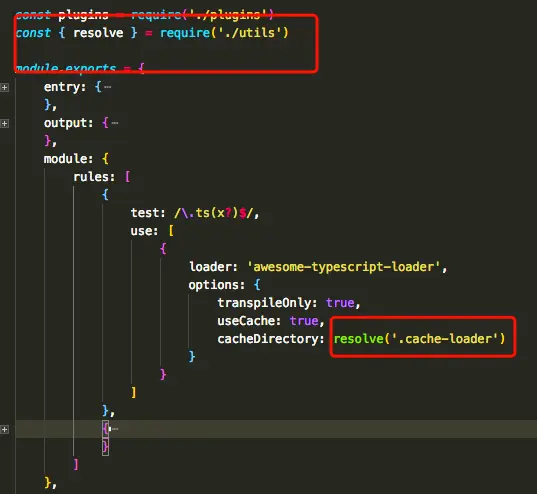The height and width of the screenshot is (494, 537).
Task: Click the fold ellipsis after output: {
Action: [x=115, y=123]
